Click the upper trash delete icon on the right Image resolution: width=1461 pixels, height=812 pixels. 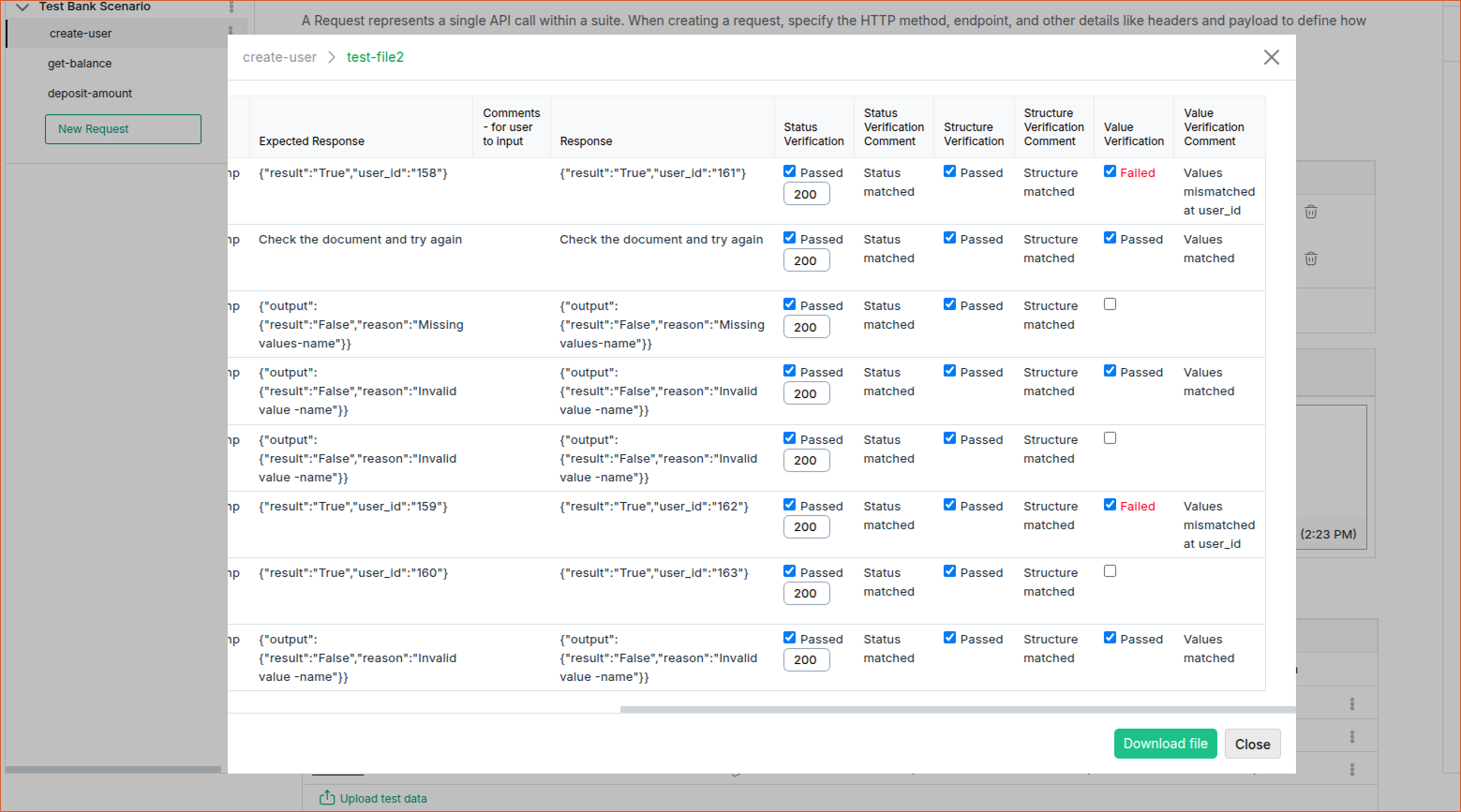click(1311, 212)
